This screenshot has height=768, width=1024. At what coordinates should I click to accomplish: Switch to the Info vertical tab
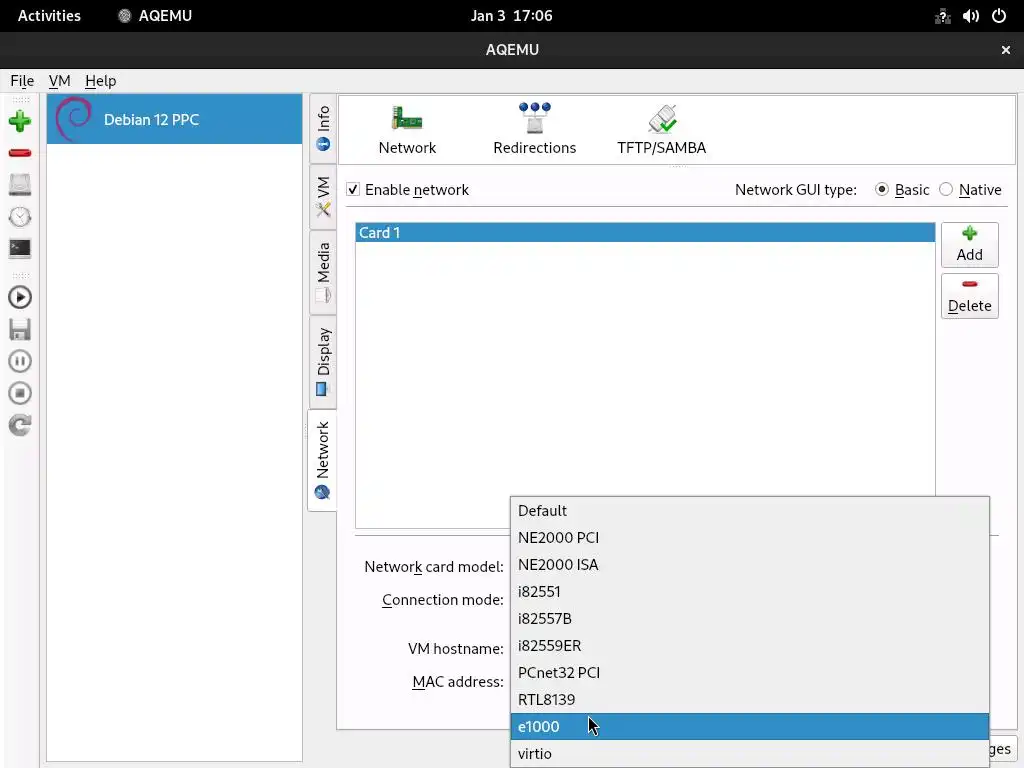[323, 129]
